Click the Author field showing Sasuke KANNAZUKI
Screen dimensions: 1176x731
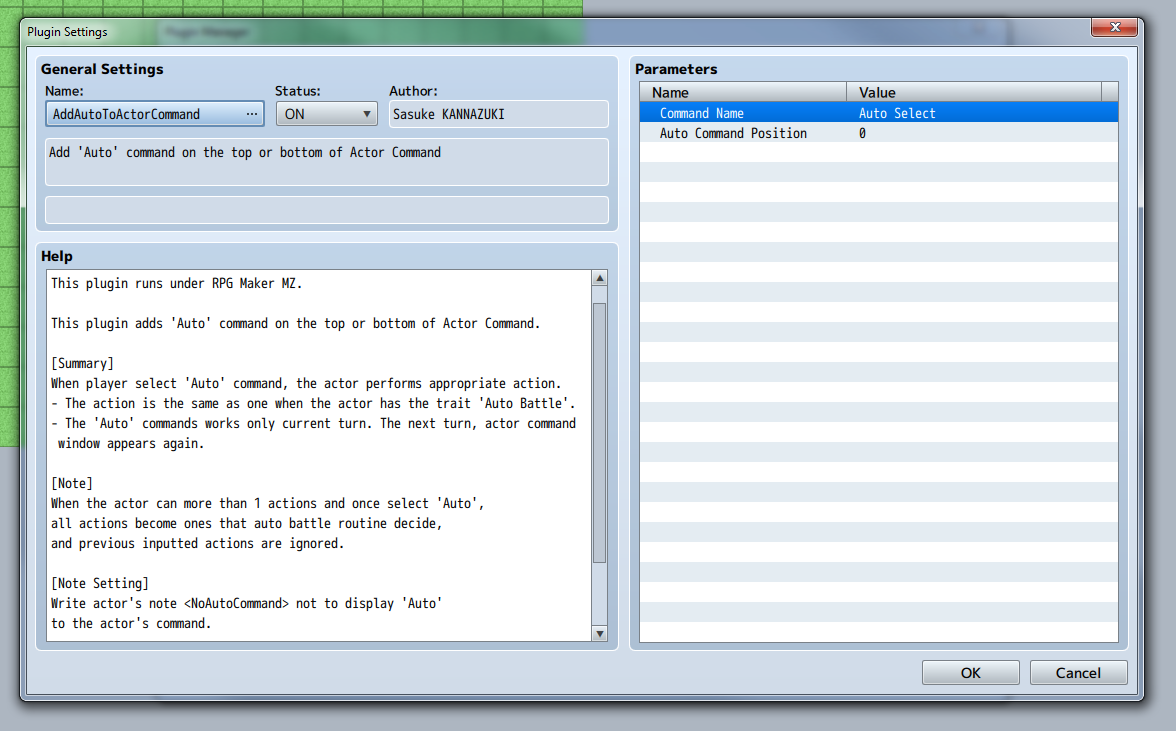click(x=497, y=113)
